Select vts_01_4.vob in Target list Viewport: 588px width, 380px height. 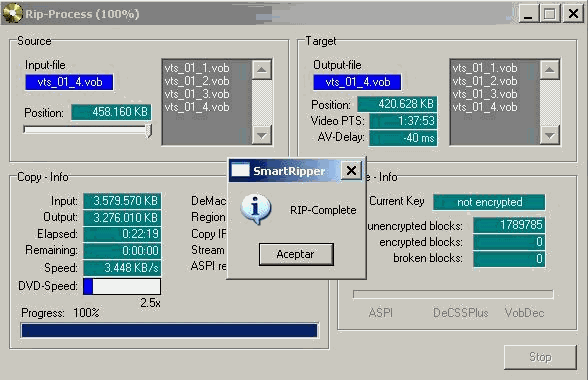click(484, 107)
